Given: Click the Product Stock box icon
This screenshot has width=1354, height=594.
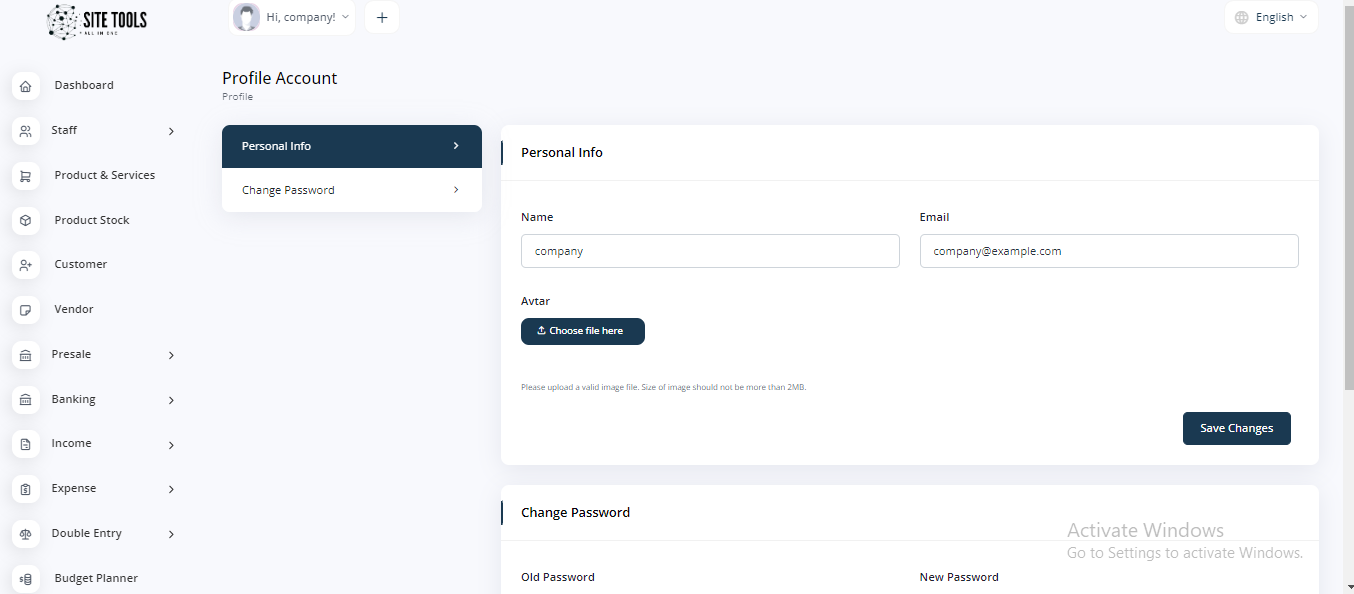Looking at the screenshot, I should [x=26, y=220].
